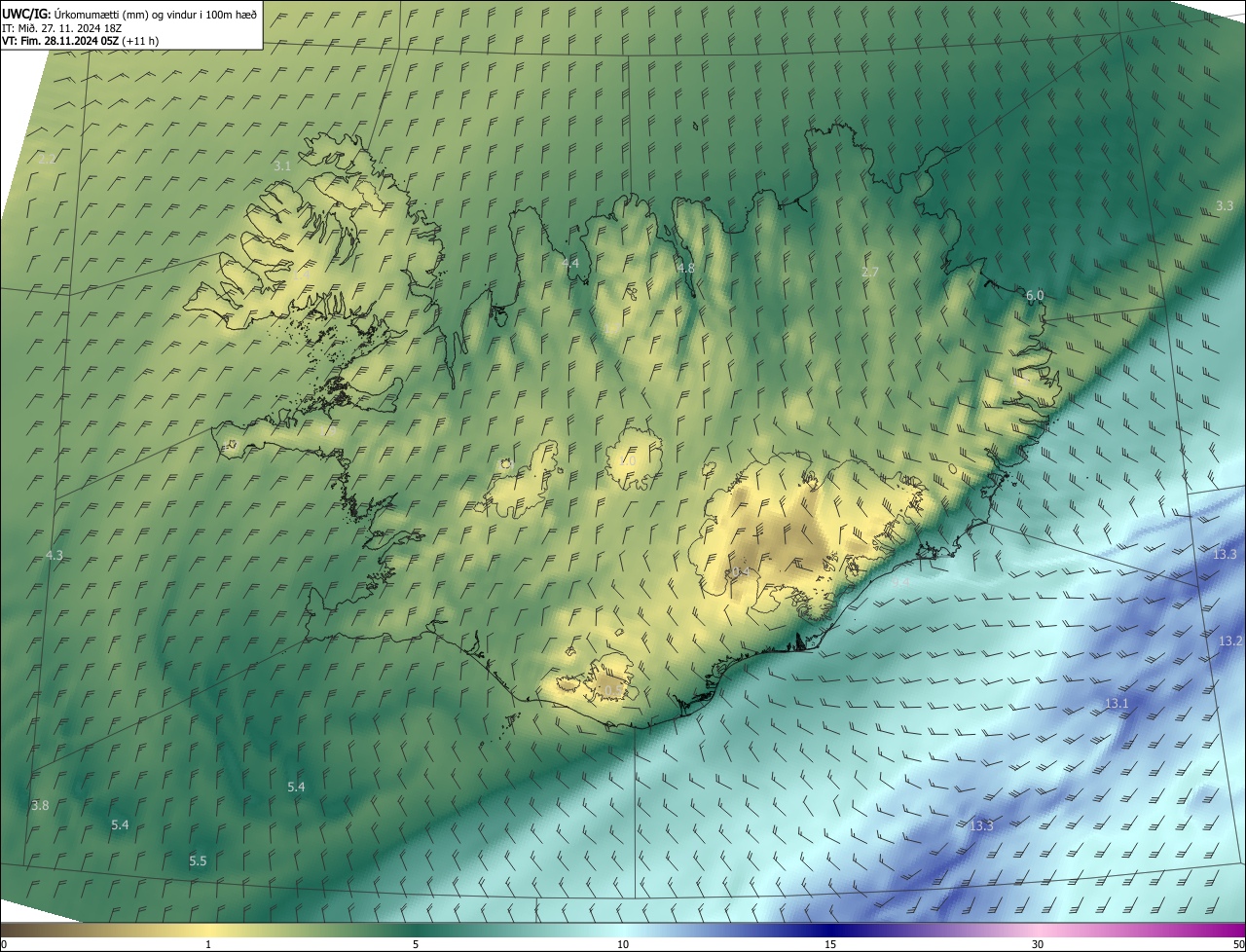Click the brown start of the colorbar above 0
Viewport: 1246px width, 952px height.
pos(6,931)
